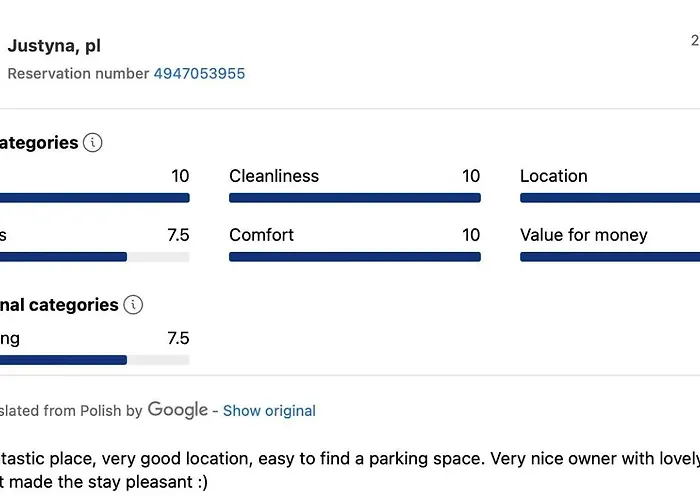The width and height of the screenshot is (700, 500).
Task: Open reservation number 4947053955
Action: pyautogui.click(x=199, y=73)
